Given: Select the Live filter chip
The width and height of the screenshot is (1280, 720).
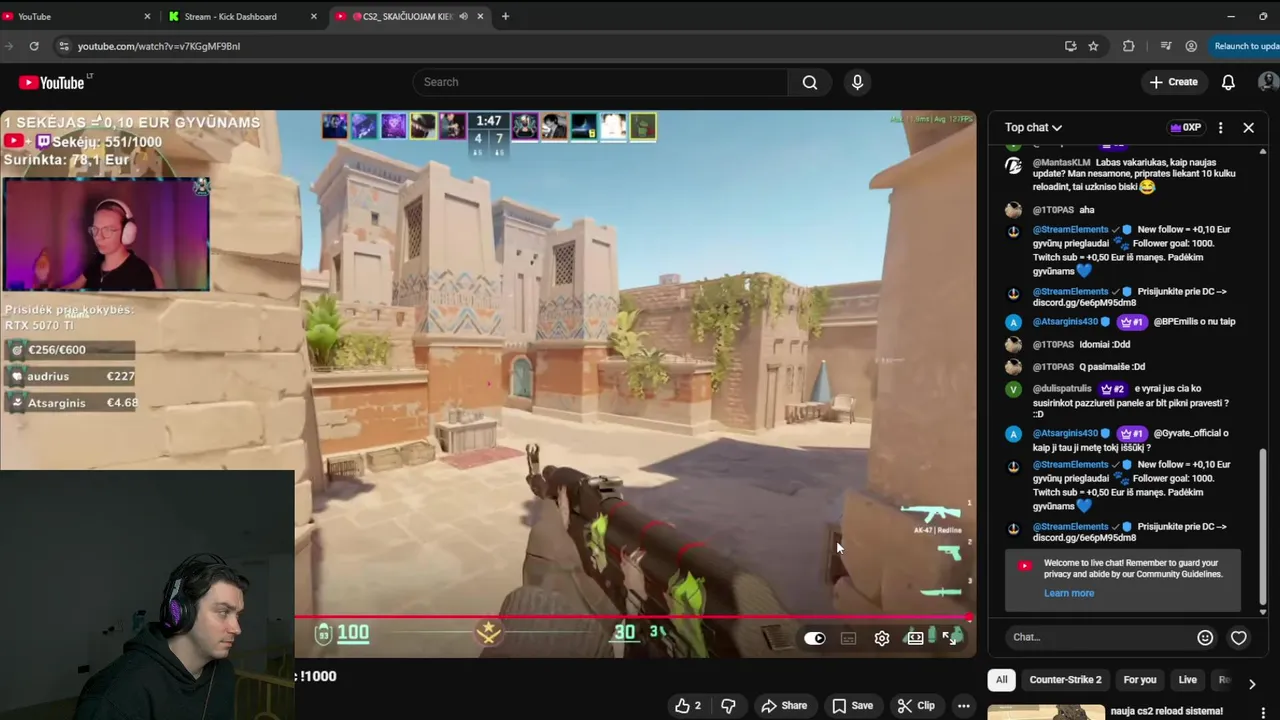Looking at the screenshot, I should pos(1187,680).
